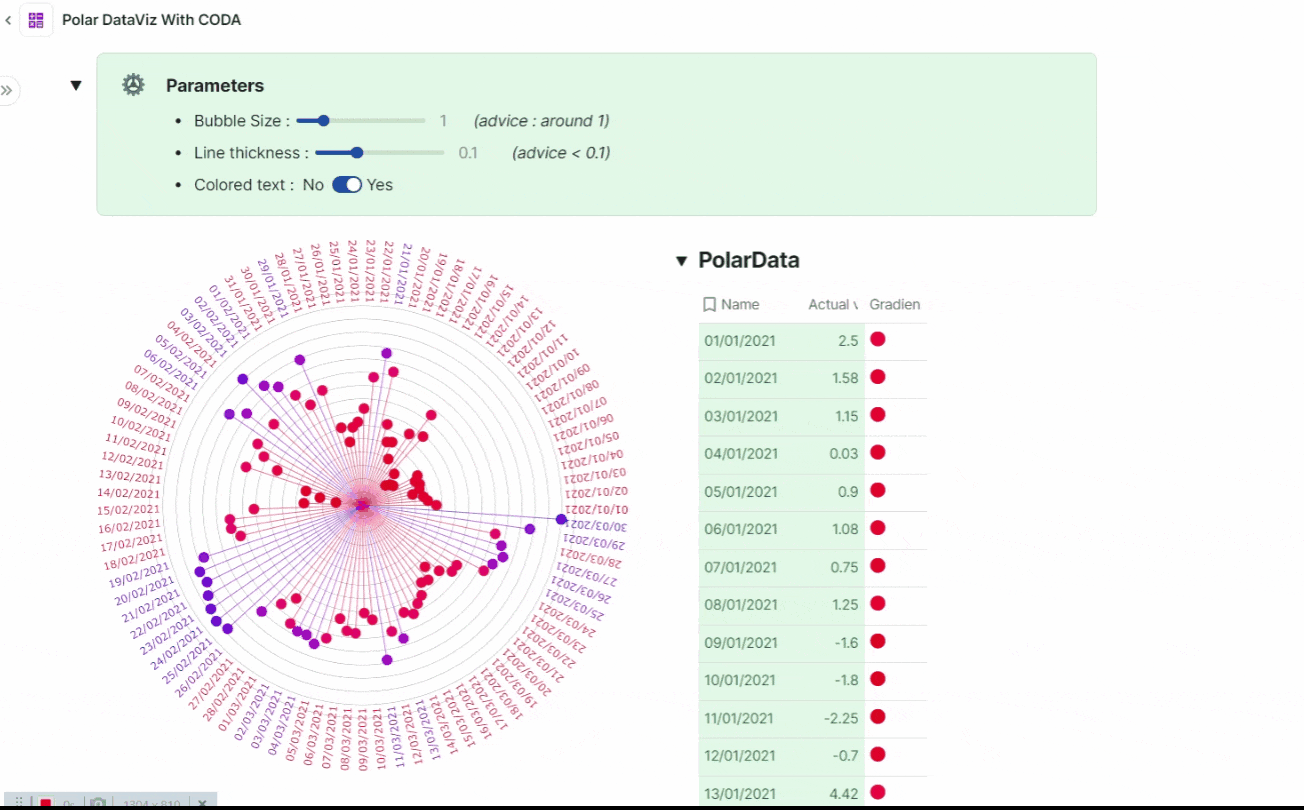
Task: Click the Line thickness slider handle
Action: (357, 153)
